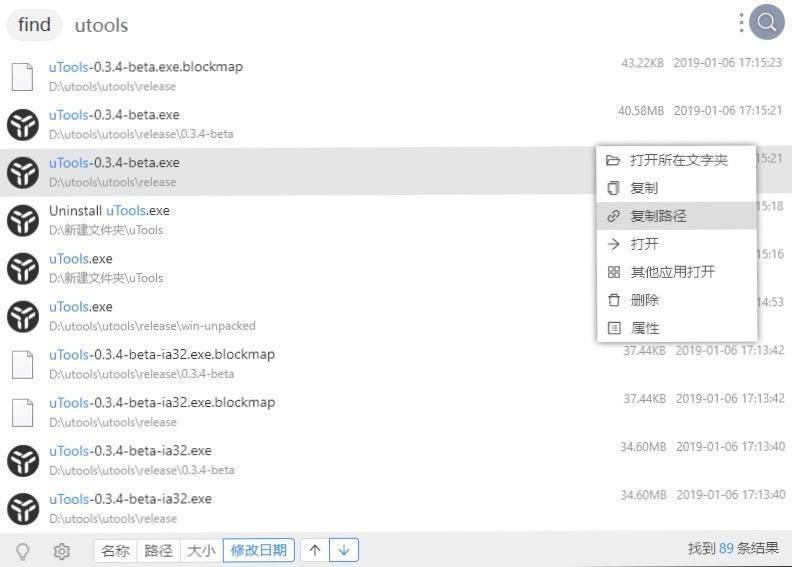Image resolution: width=792 pixels, height=567 pixels.
Task: Open 属性 from the context menu
Action: pyautogui.click(x=644, y=328)
